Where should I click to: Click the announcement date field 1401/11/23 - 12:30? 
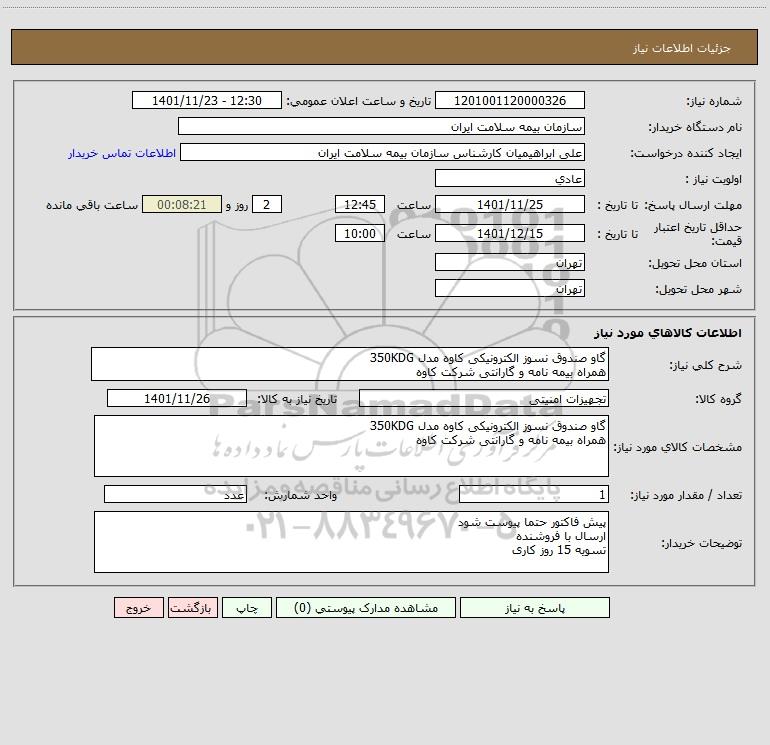point(207,100)
